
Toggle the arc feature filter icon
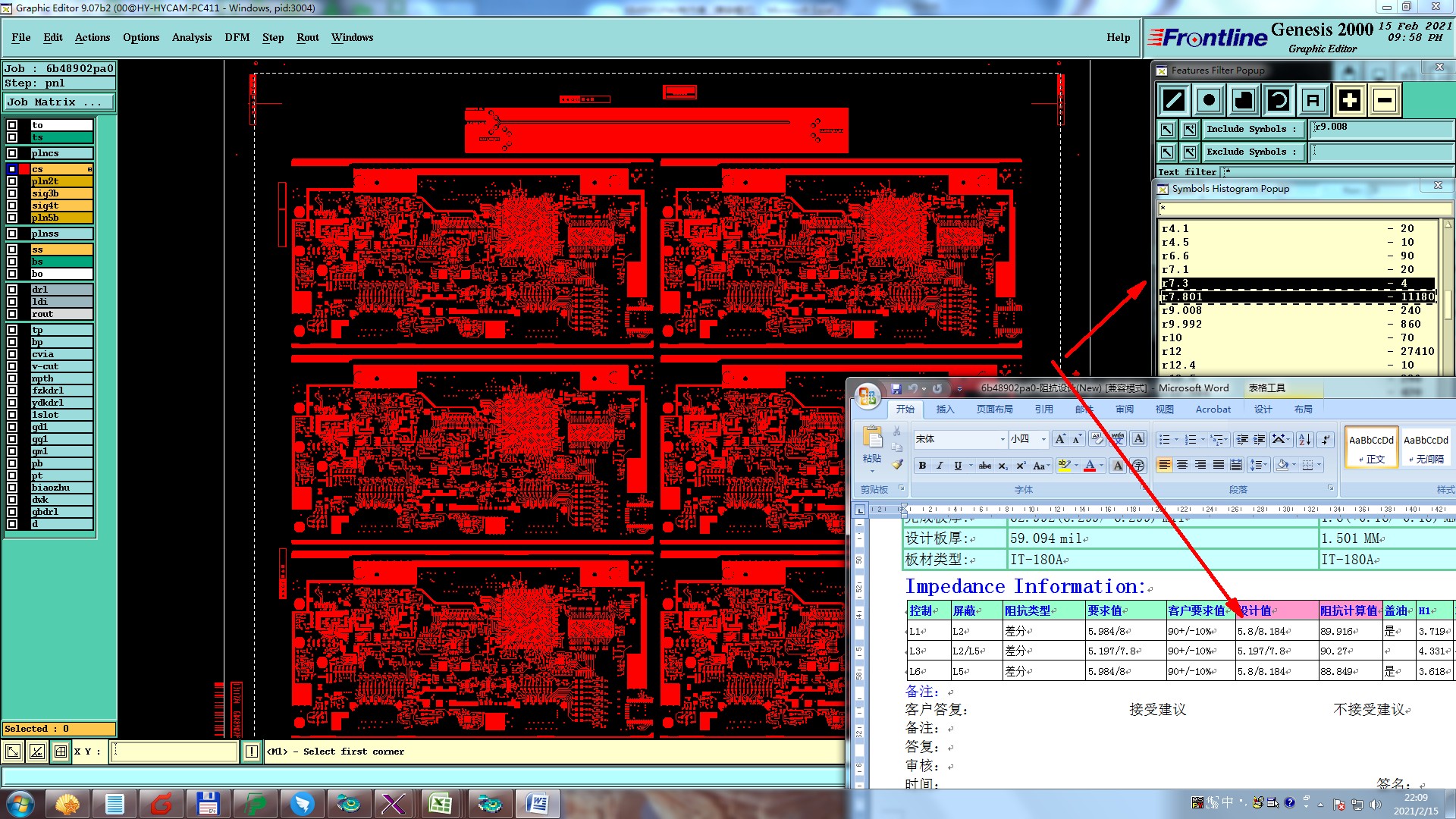coord(1279,100)
